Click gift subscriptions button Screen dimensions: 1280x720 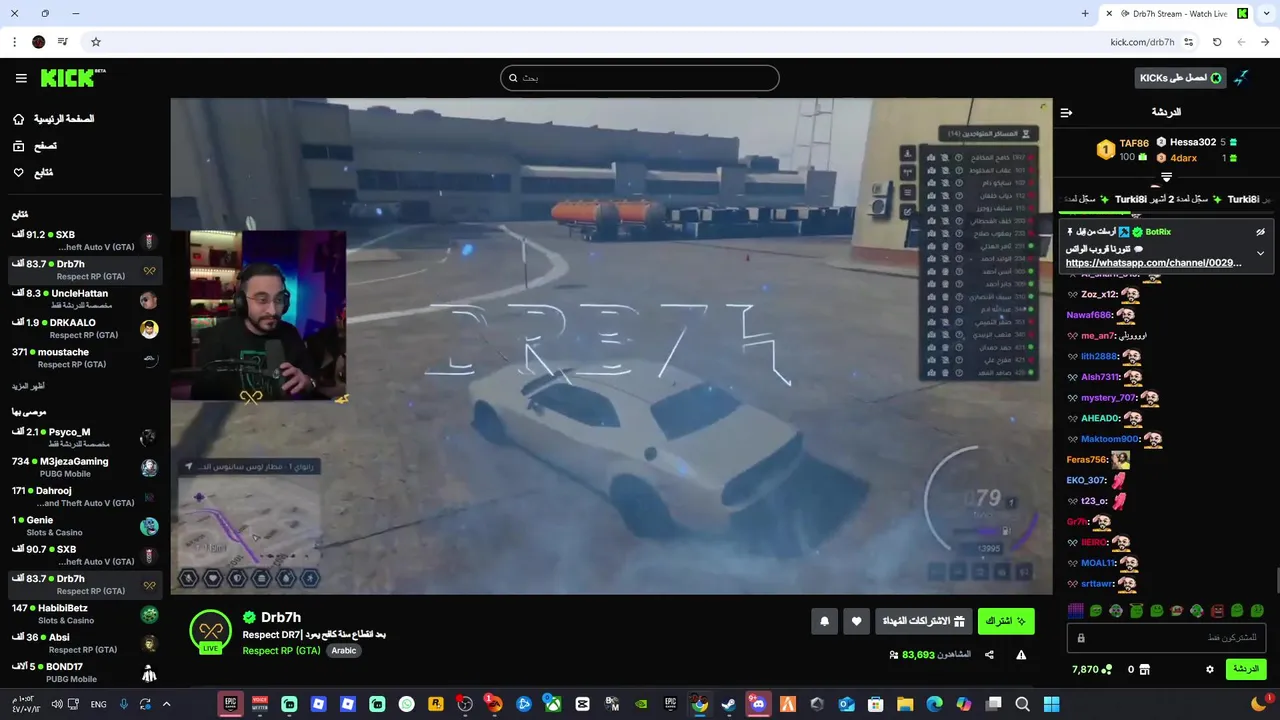923,621
